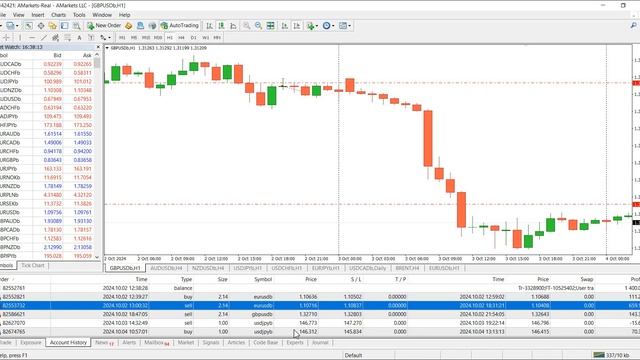Open the Strategy Tester magnifier icon

coord(76,26)
